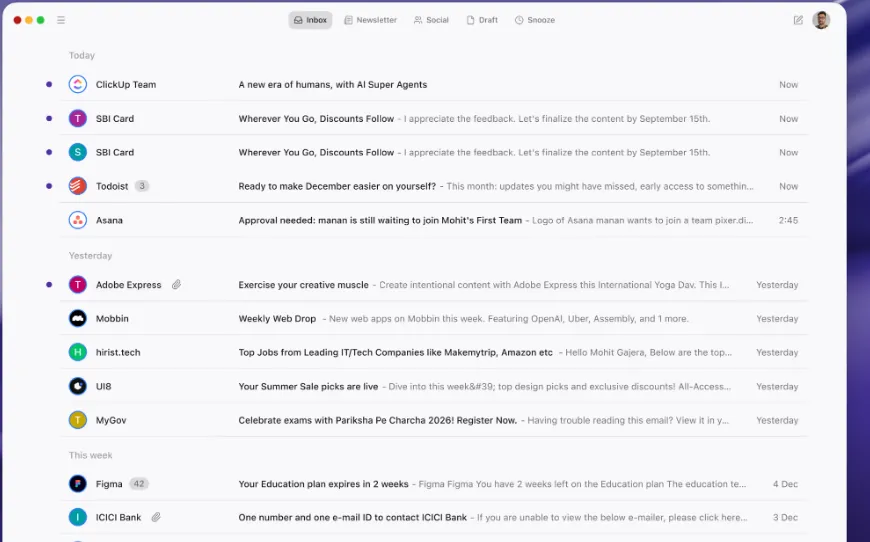The height and width of the screenshot is (542, 870).
Task: Click the Todoist thread count badge 3
Action: click(x=142, y=186)
